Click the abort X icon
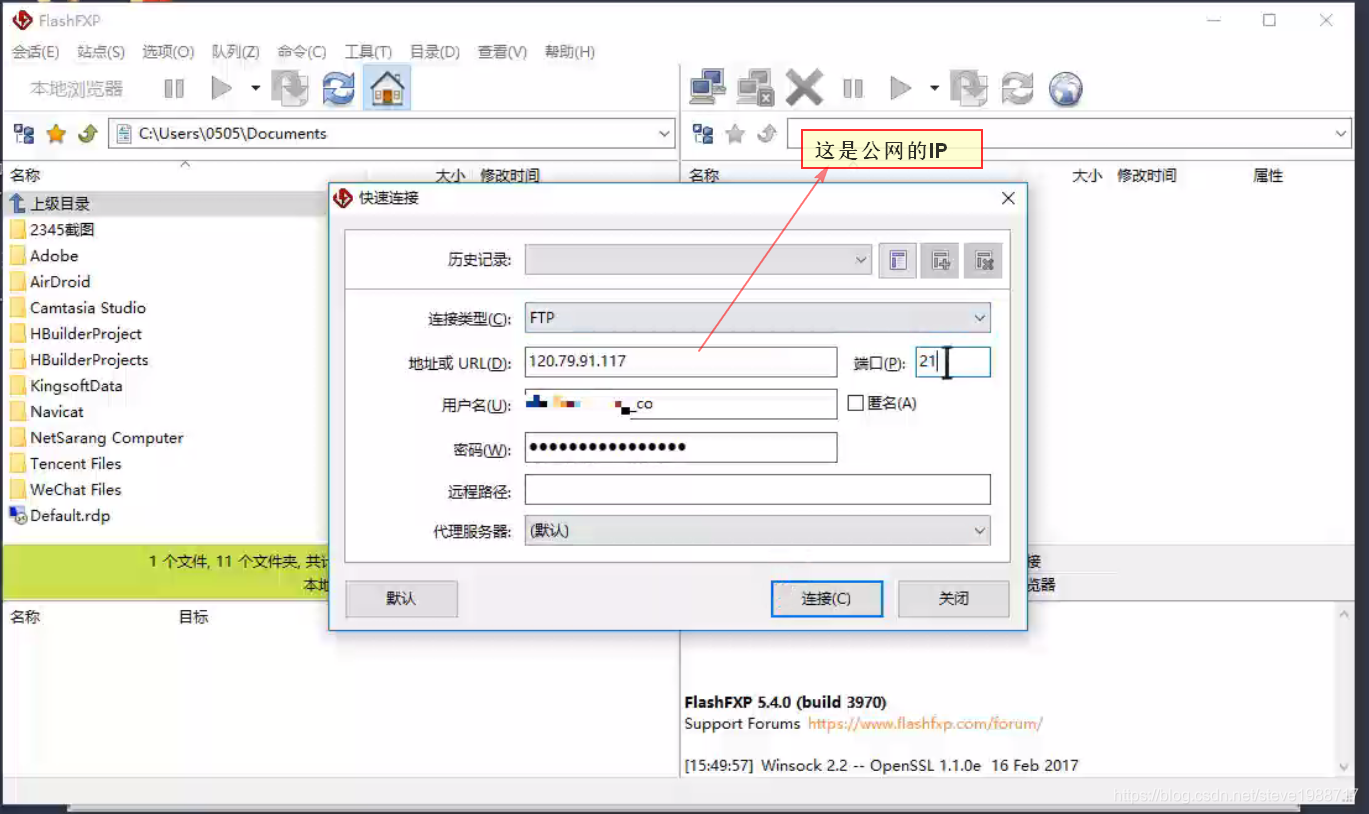 tap(804, 89)
